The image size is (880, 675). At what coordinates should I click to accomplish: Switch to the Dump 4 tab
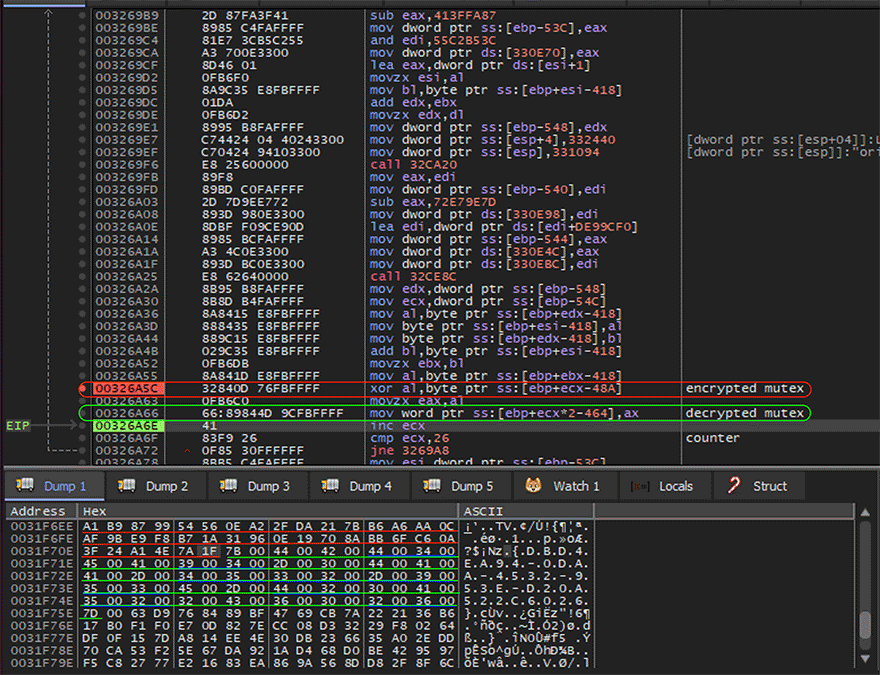pos(359,486)
